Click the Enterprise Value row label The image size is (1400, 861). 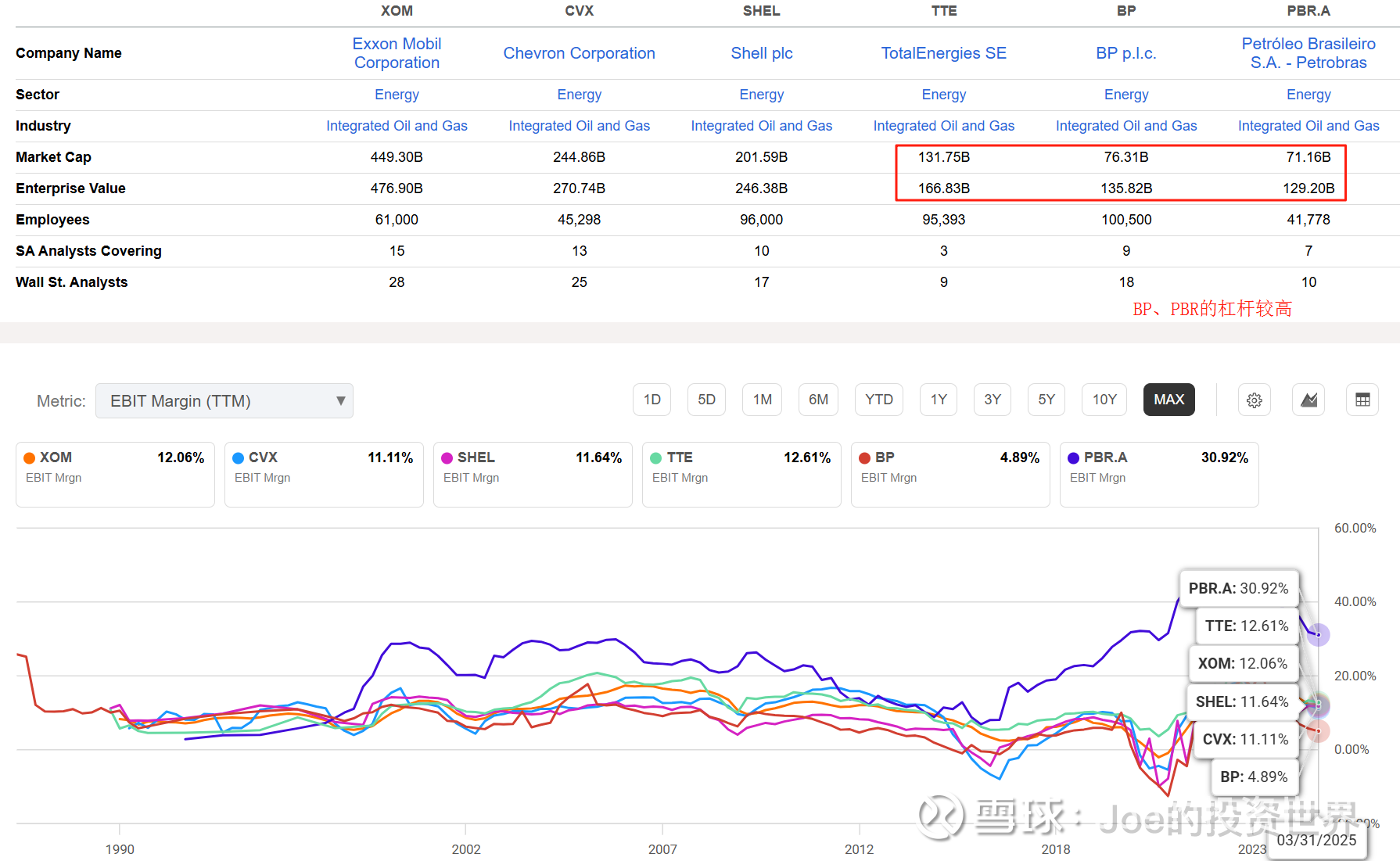(x=70, y=188)
